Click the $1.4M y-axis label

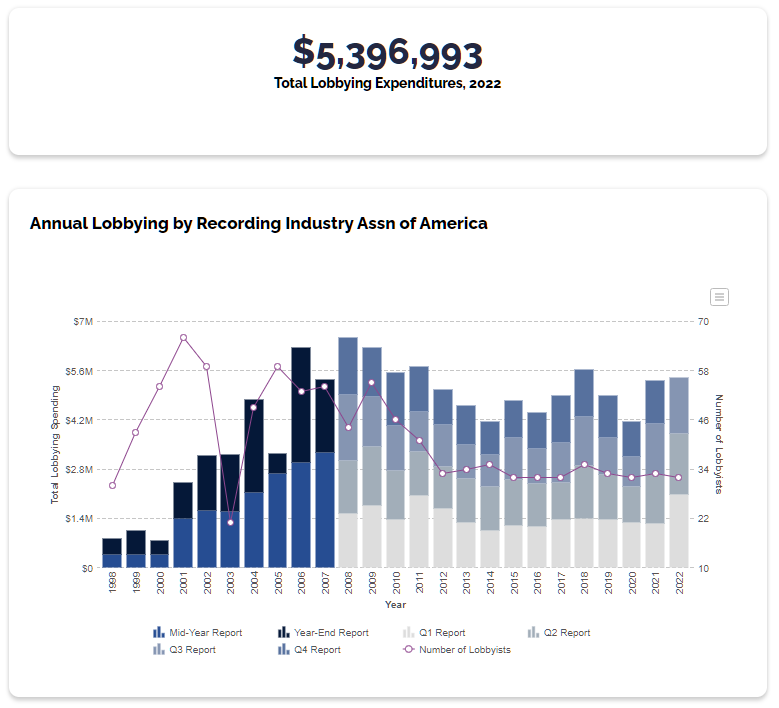(79, 518)
